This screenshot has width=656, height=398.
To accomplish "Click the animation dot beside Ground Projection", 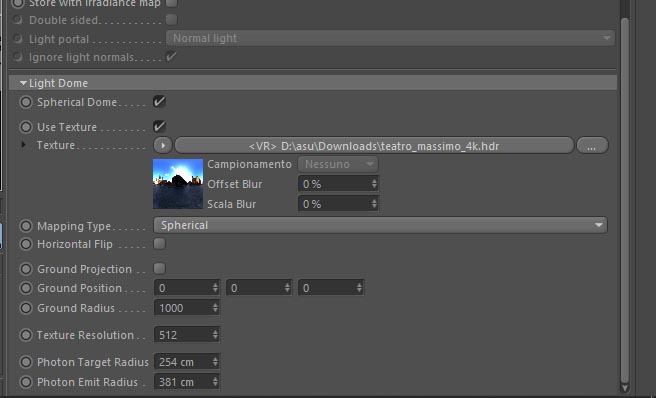I will (x=26, y=269).
